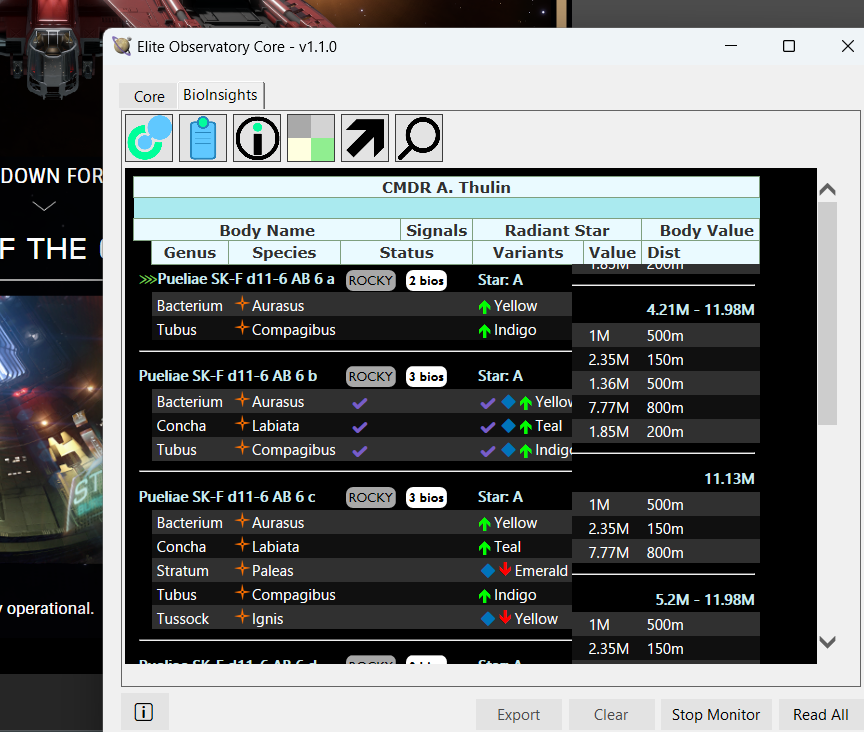Click the 'Body Name' column header
The image size is (864, 732).
267,230
